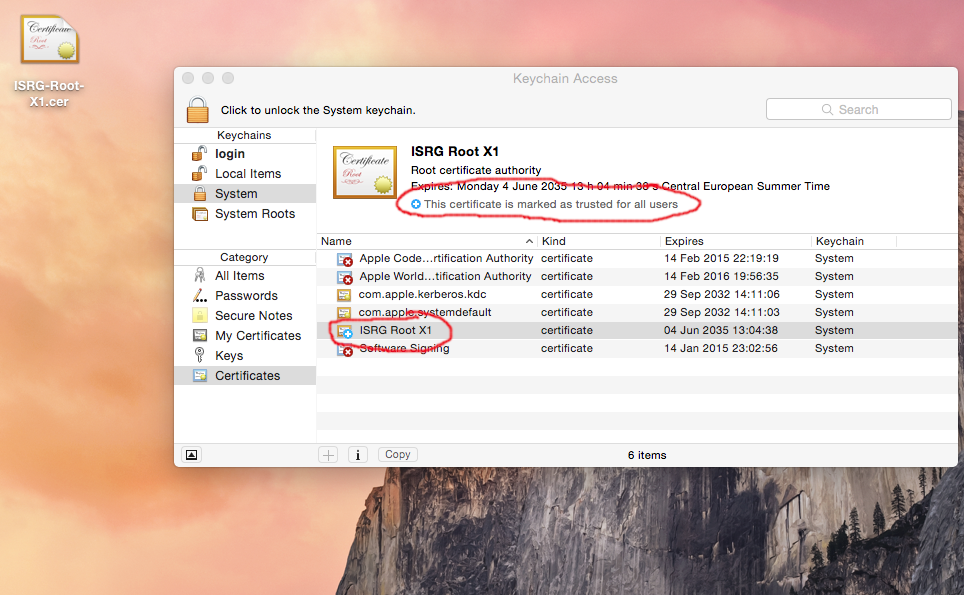Click the expiry date 04 Jun 2035 13:04:38

[x=721, y=330]
